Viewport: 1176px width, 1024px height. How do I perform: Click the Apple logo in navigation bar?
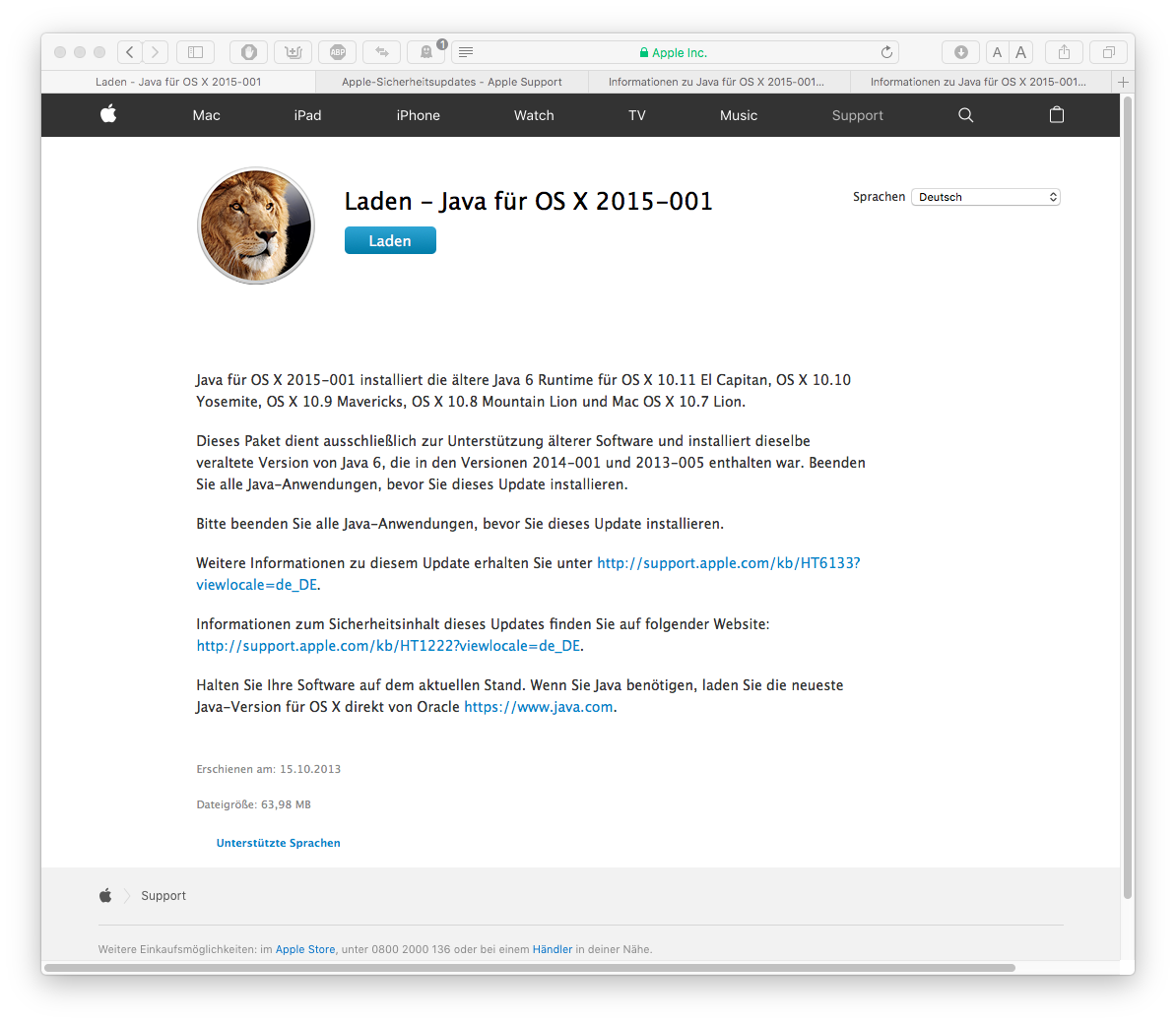tap(108, 114)
